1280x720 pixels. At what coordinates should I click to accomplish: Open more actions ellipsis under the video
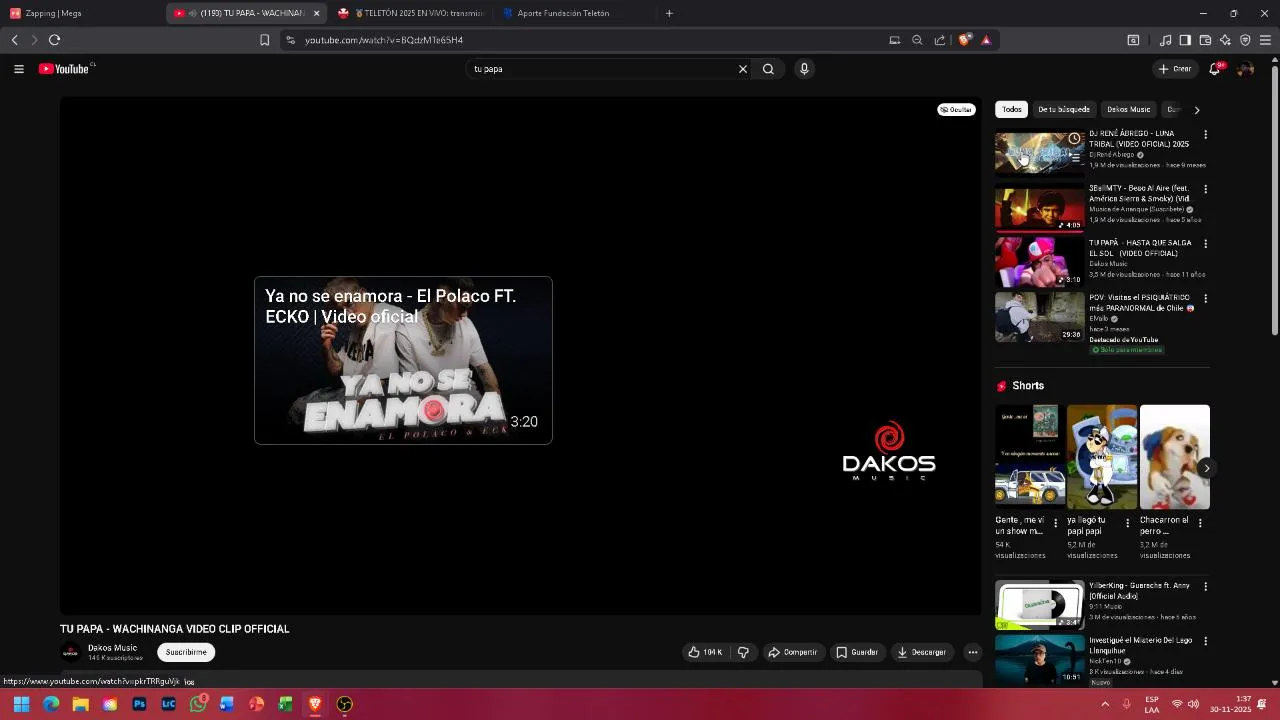972,652
